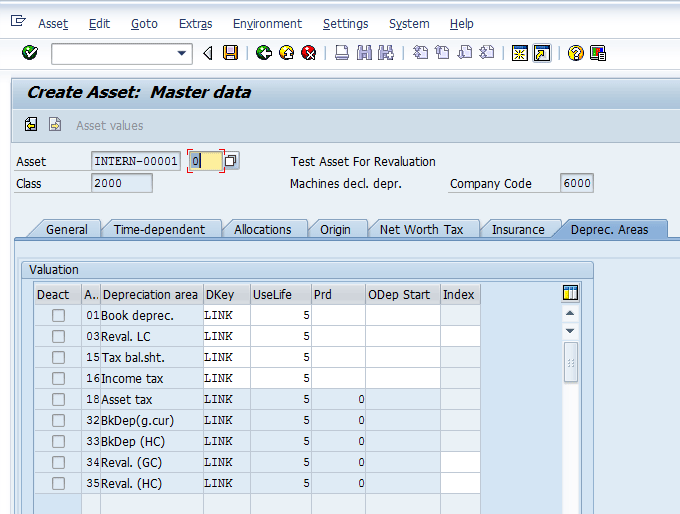Check Deact box for Asset tax row
The width and height of the screenshot is (680, 514).
pos(58,399)
